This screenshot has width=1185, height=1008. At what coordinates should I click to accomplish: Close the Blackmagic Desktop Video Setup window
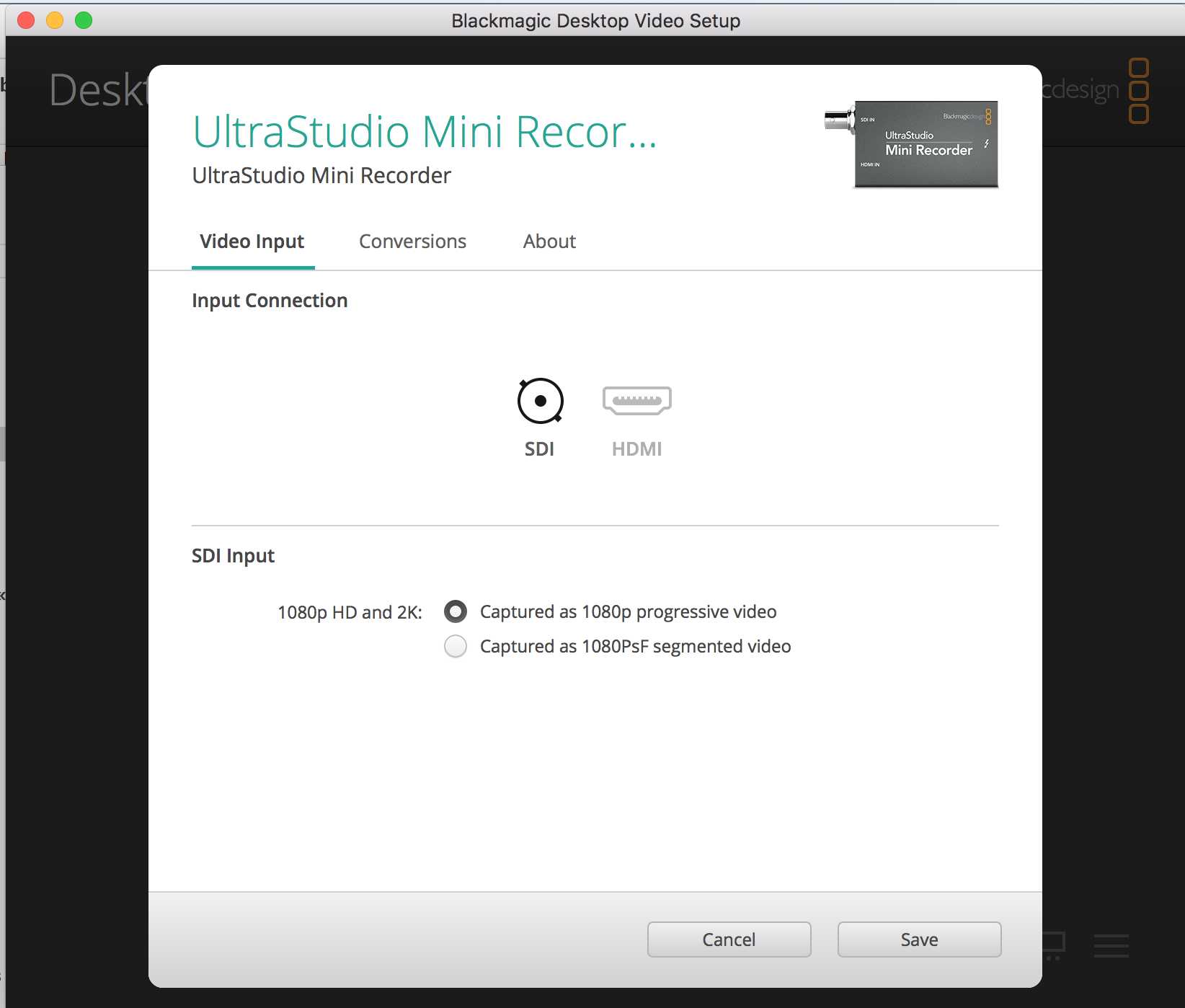(26, 20)
